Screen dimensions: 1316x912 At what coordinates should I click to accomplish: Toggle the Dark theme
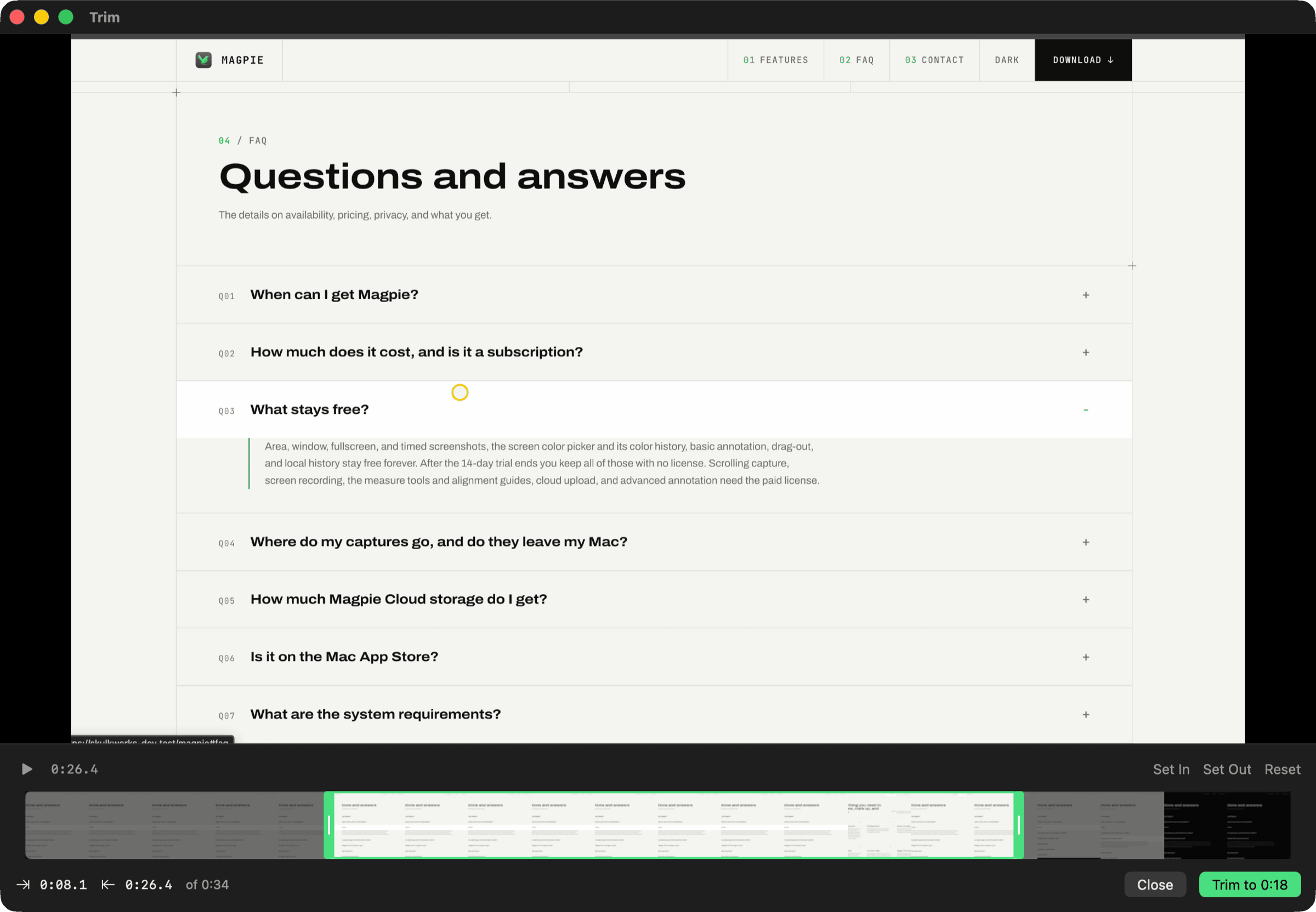pyautogui.click(x=1007, y=60)
